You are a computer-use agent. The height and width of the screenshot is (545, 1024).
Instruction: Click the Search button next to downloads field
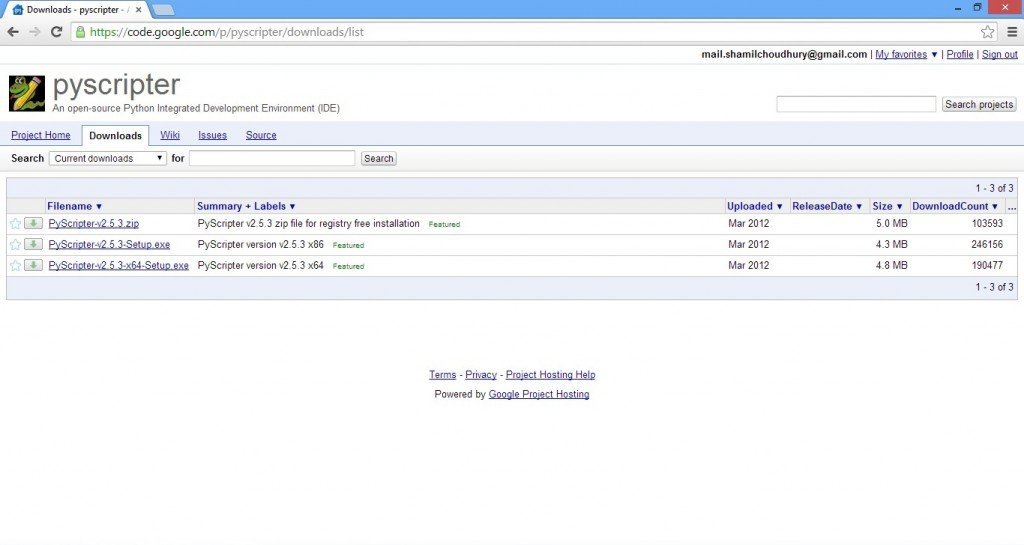pos(379,159)
